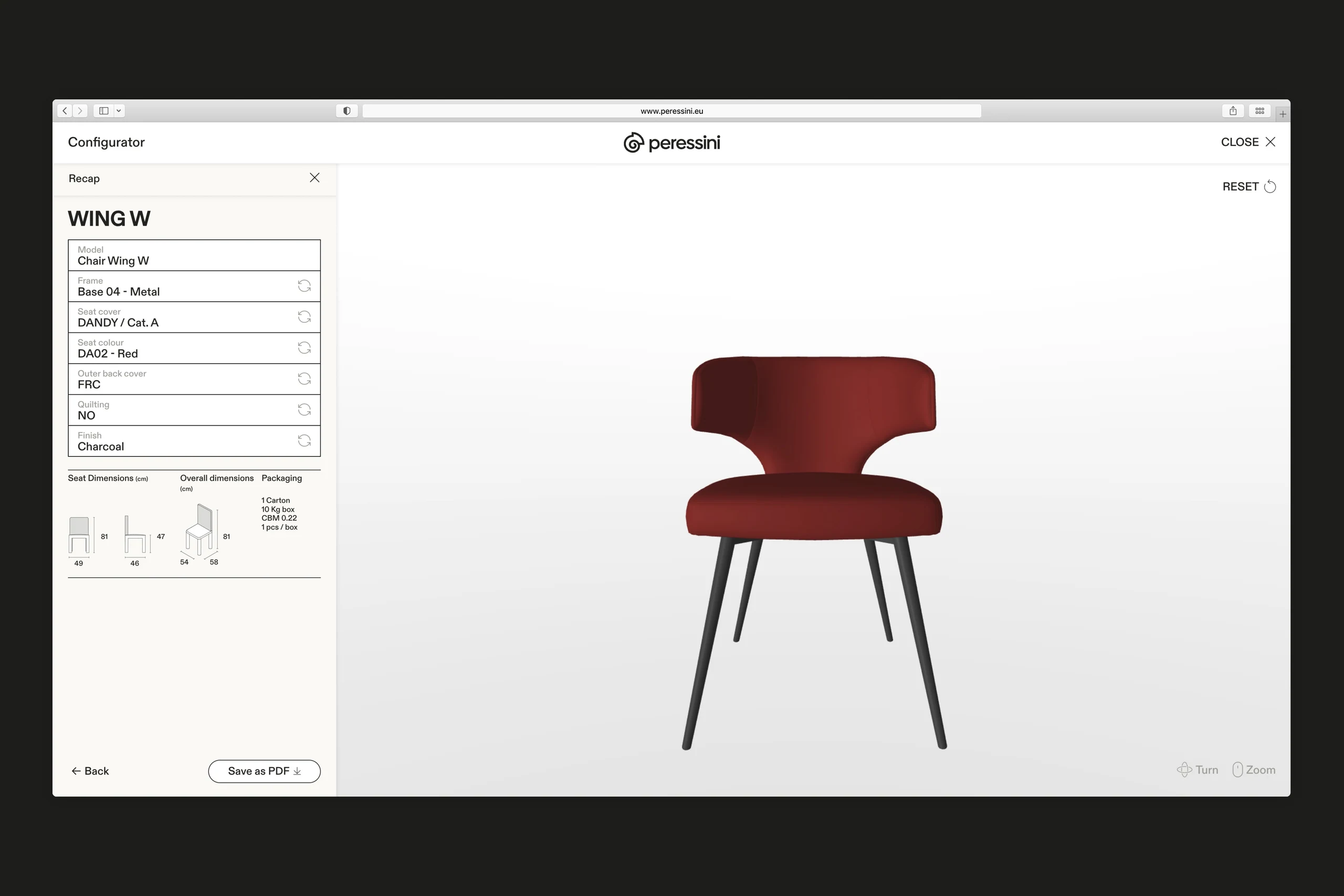The height and width of the screenshot is (896, 1344).
Task: Toggle the browser sidebar icon
Action: coord(104,111)
